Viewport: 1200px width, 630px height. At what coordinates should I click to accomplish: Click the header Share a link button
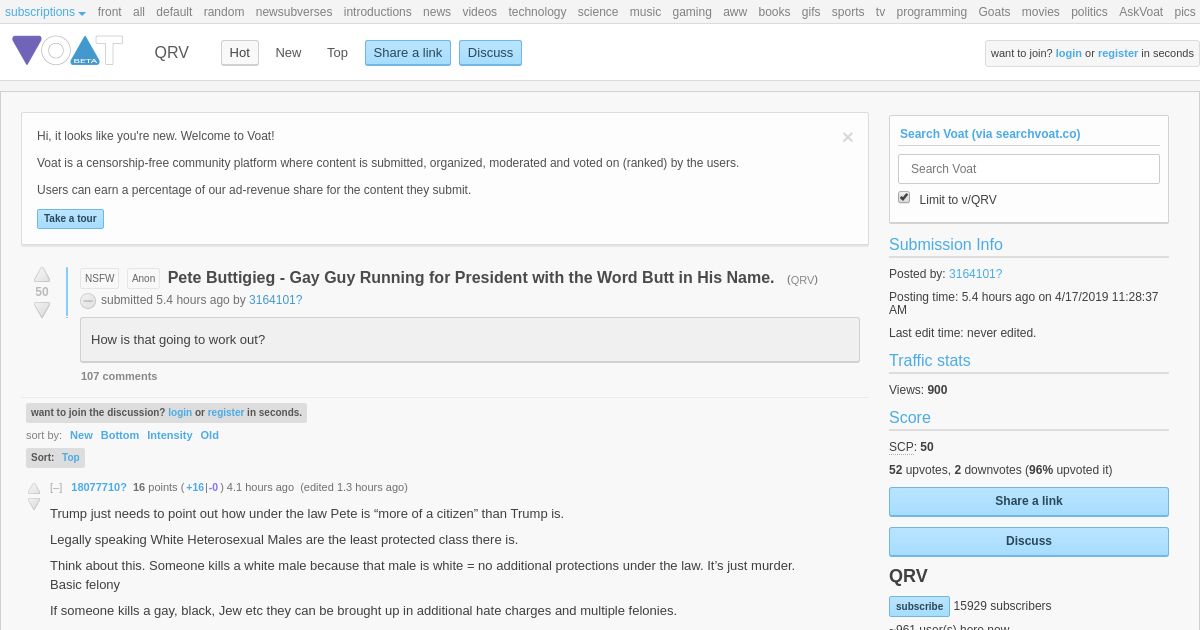click(x=408, y=53)
